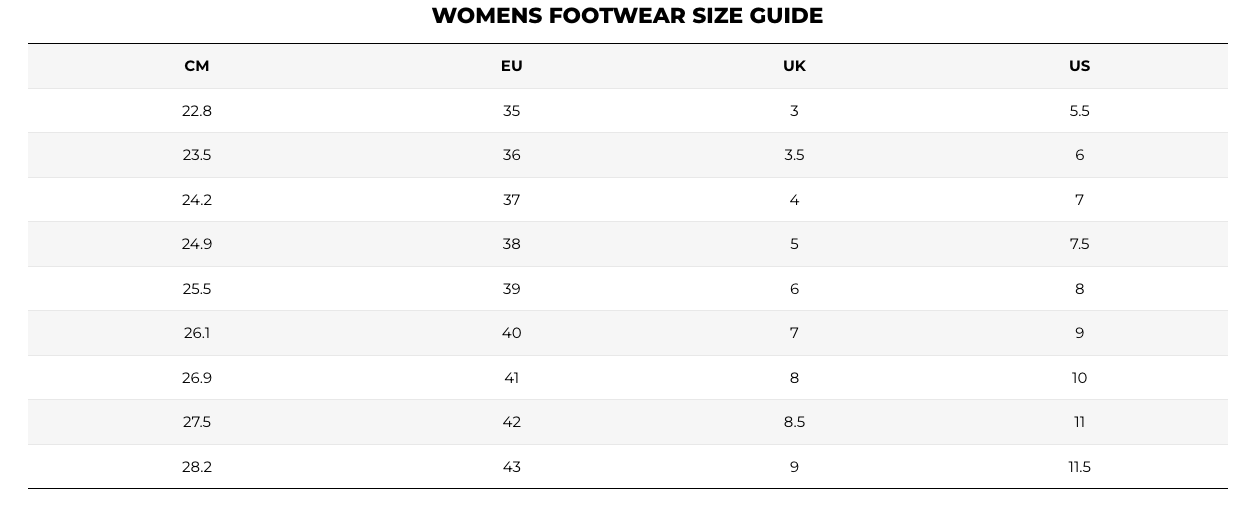Image resolution: width=1259 pixels, height=512 pixels.
Task: Click the US size 10 cell
Action: coord(1079,378)
